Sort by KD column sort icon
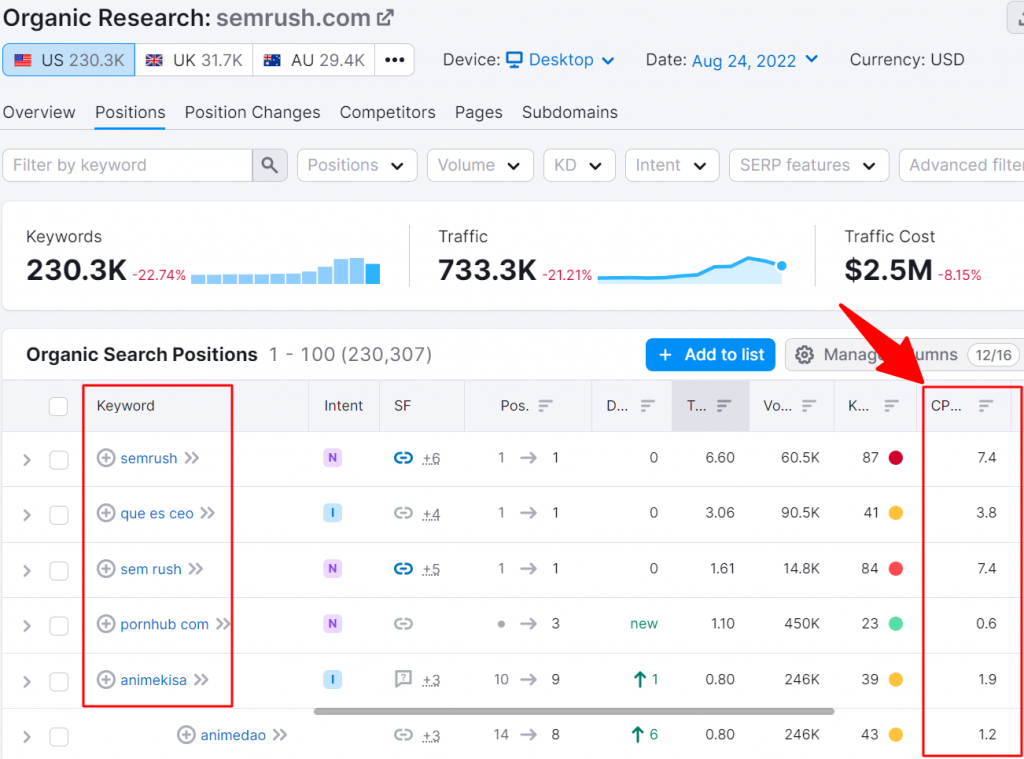Image resolution: width=1024 pixels, height=759 pixels. click(x=891, y=406)
